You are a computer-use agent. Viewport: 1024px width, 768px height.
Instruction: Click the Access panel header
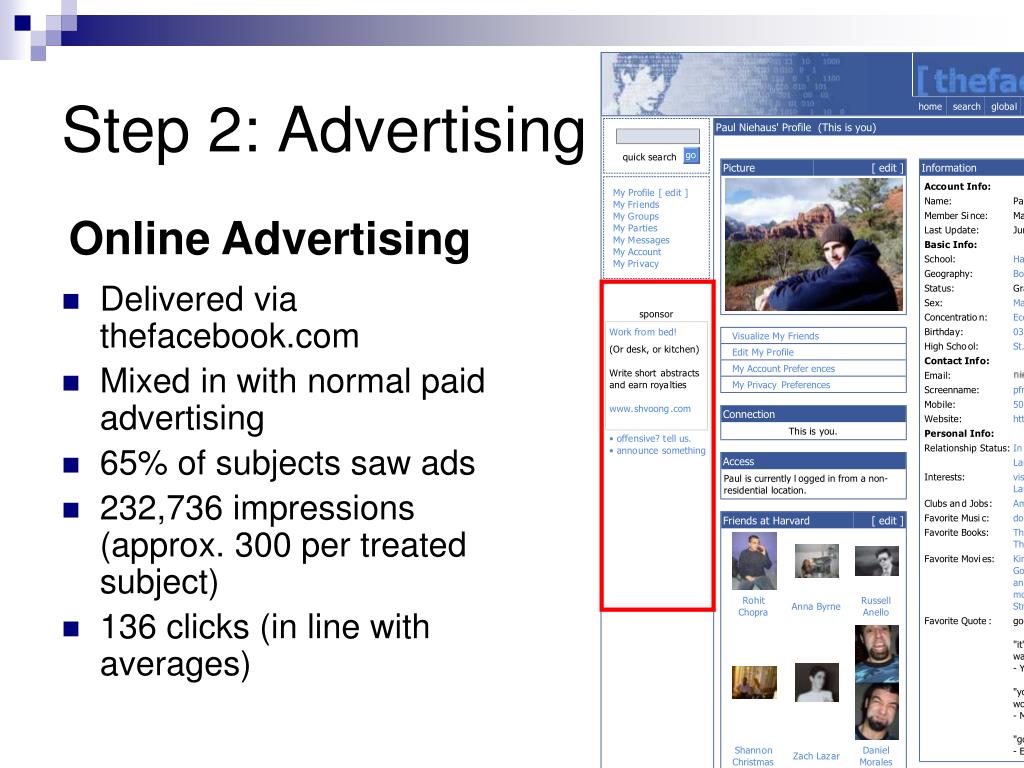pos(813,461)
